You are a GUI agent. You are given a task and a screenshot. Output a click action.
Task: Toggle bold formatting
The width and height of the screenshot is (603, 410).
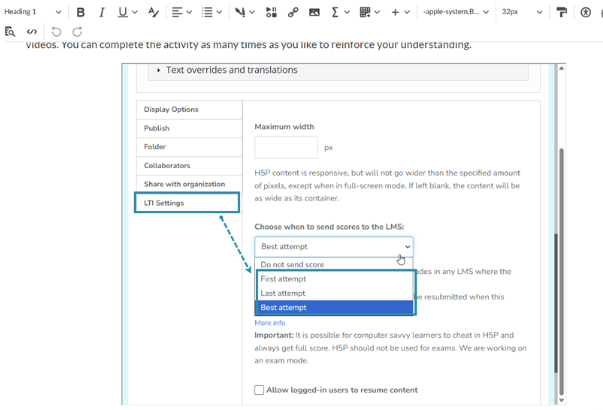80,12
